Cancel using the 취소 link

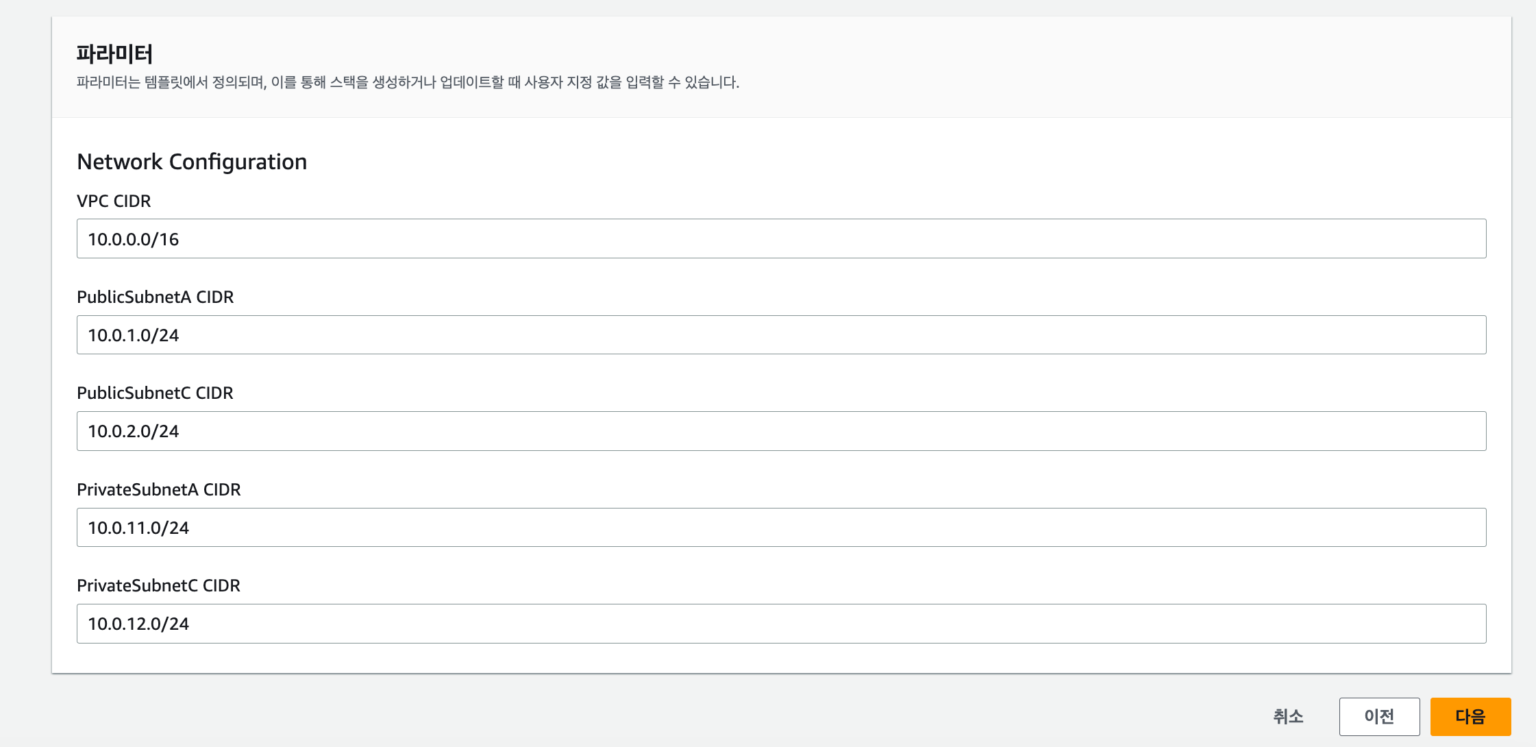pos(1288,716)
